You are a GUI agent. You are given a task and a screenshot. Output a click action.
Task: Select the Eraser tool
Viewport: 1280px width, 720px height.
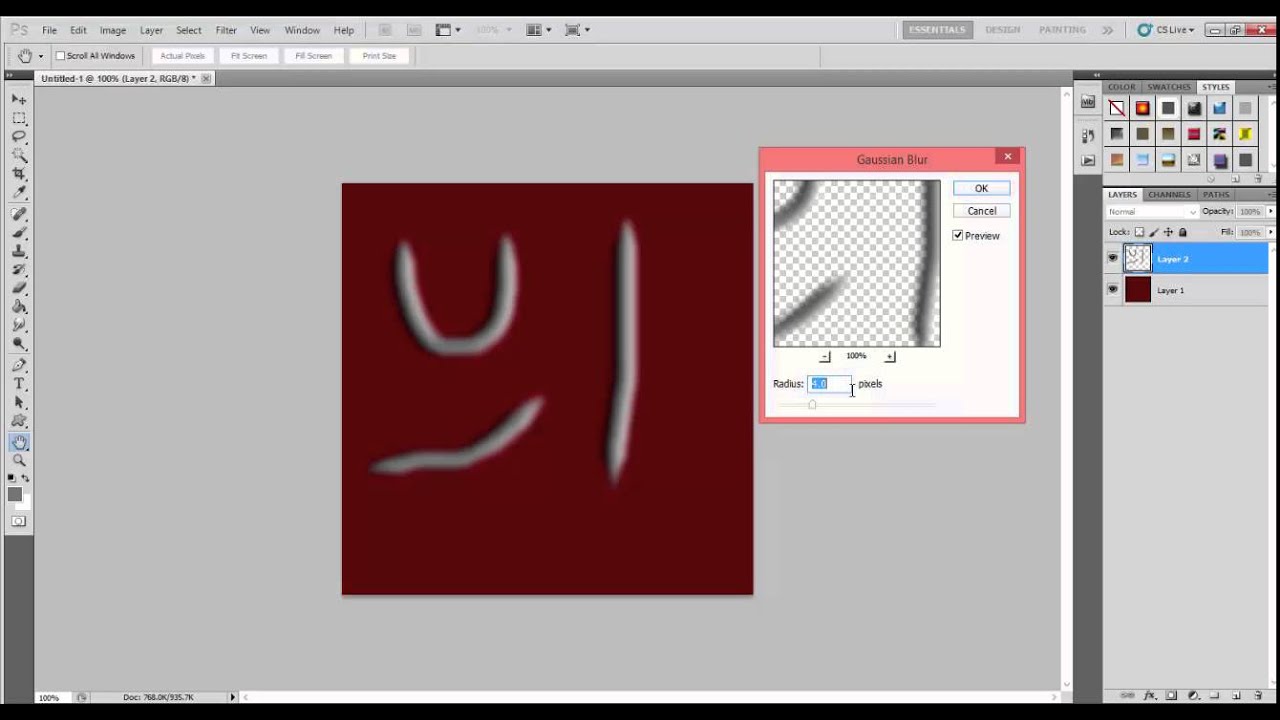(x=19, y=288)
